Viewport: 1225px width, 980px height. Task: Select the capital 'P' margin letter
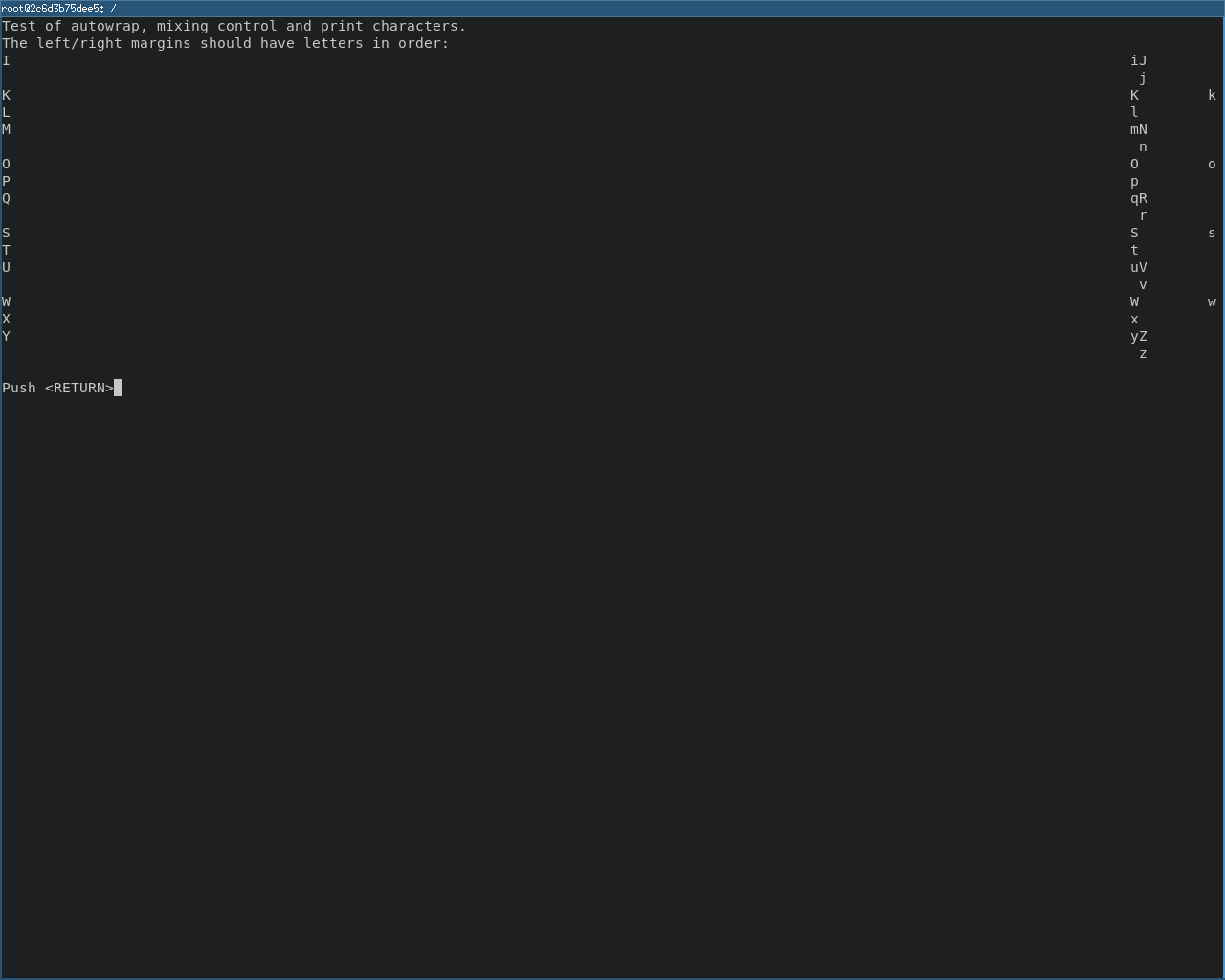coord(6,181)
